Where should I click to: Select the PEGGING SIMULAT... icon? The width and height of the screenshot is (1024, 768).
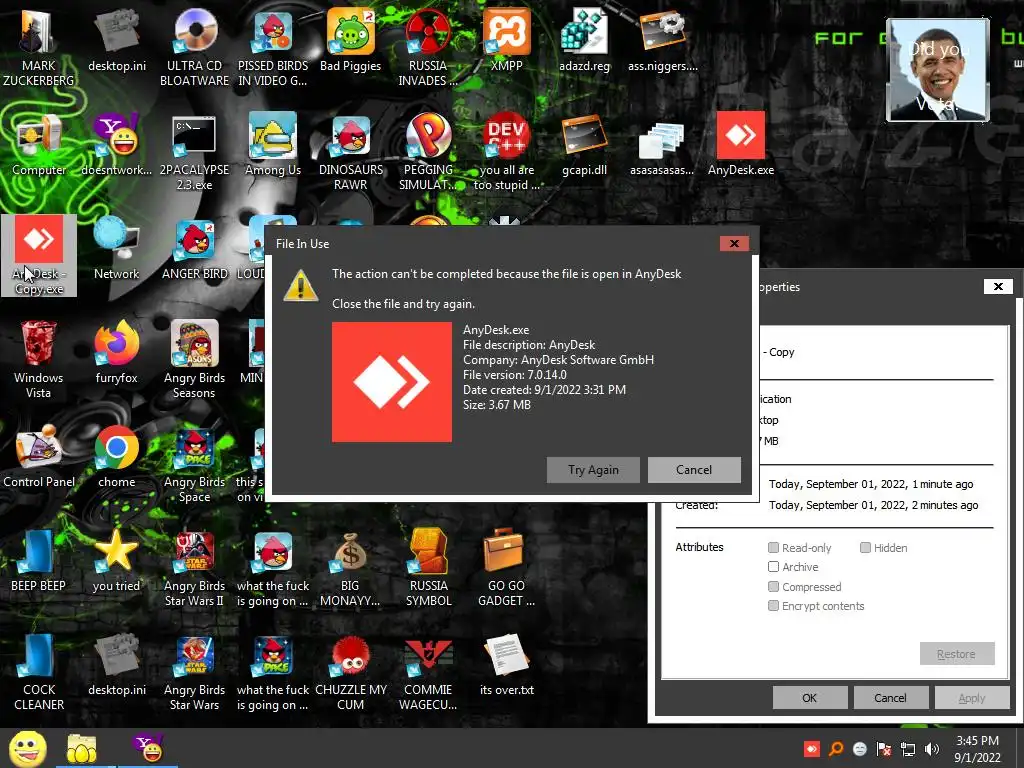428,152
